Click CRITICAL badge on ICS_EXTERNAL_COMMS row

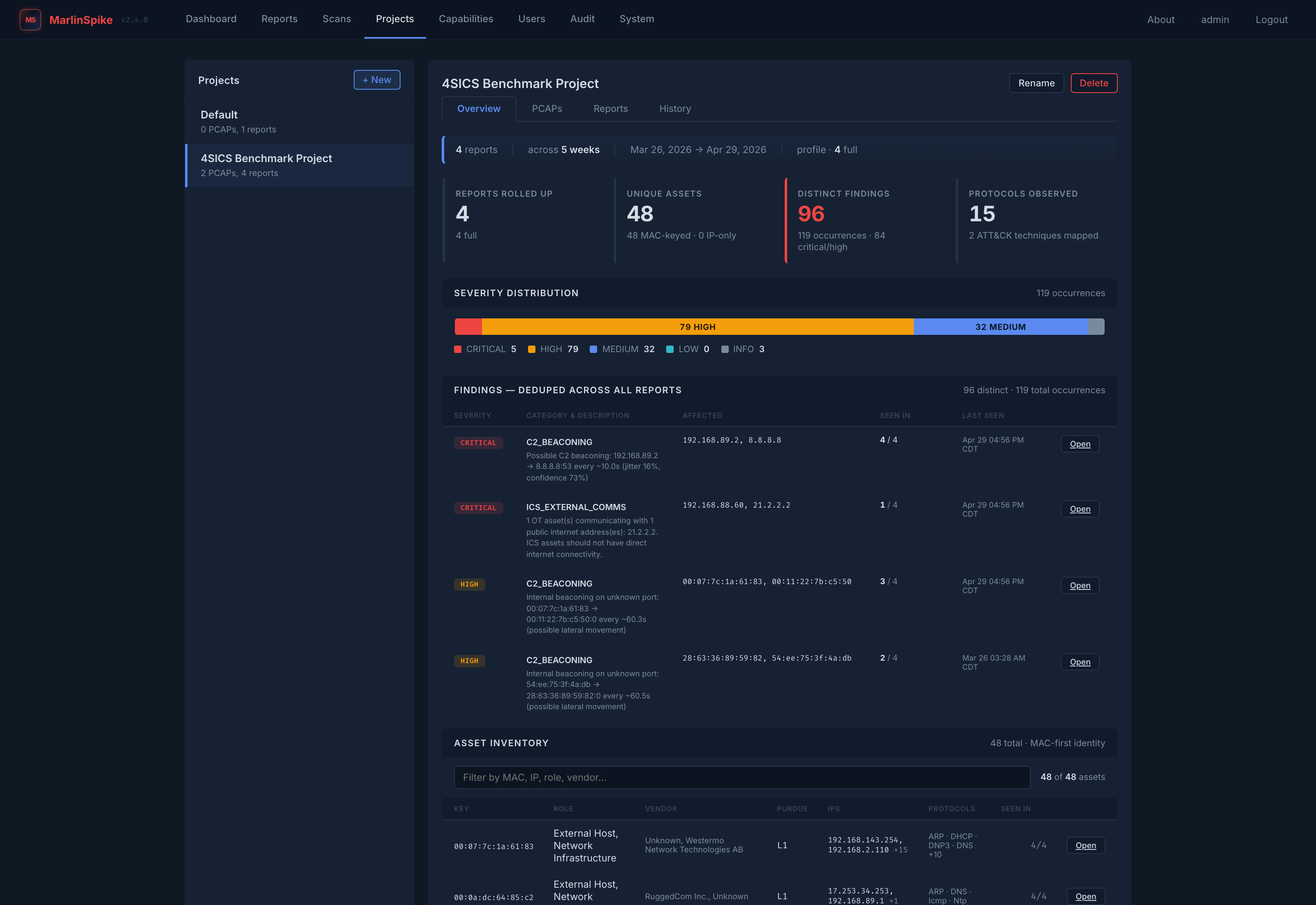478,508
